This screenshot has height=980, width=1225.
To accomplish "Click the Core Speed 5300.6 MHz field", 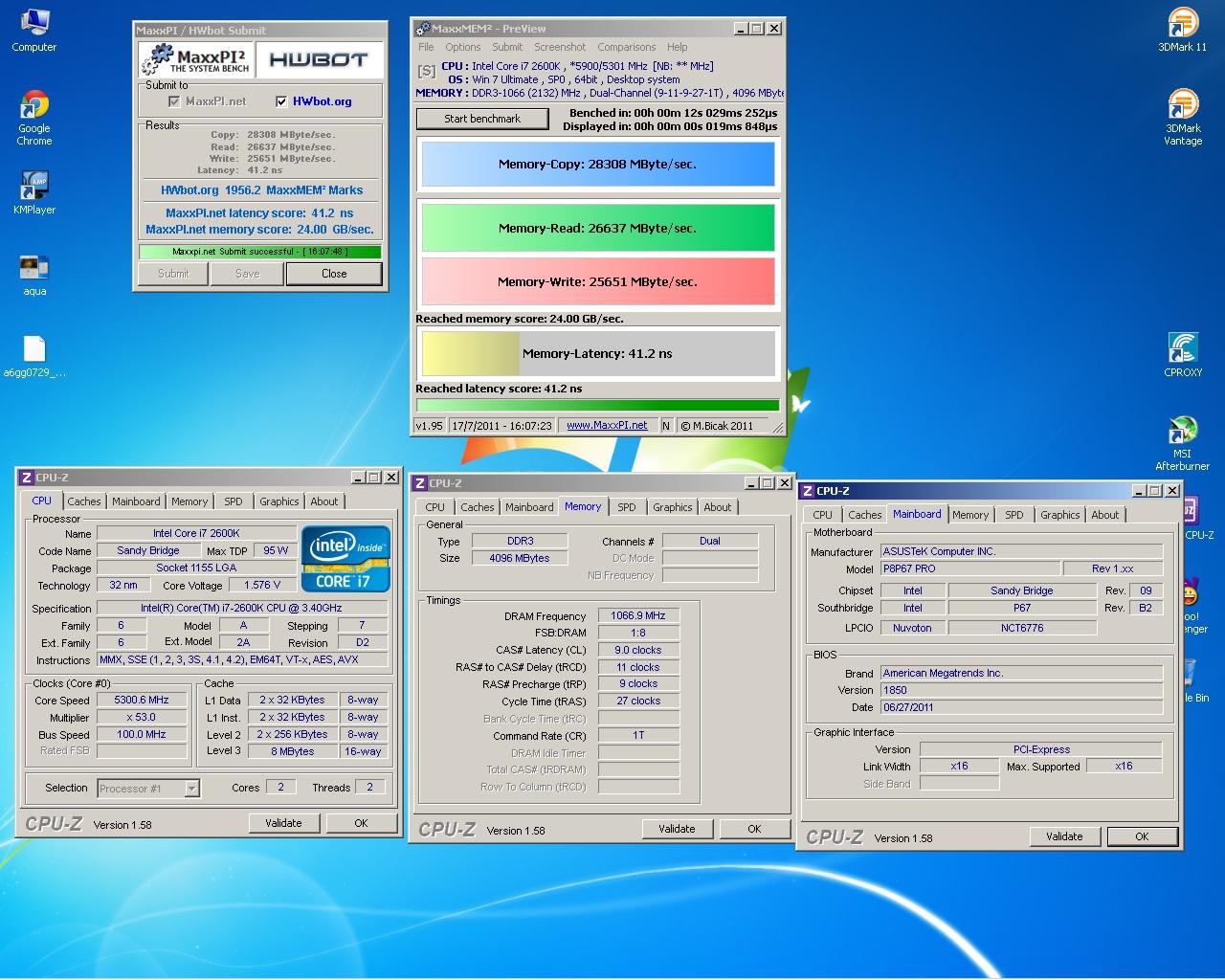I will pyautogui.click(x=142, y=700).
